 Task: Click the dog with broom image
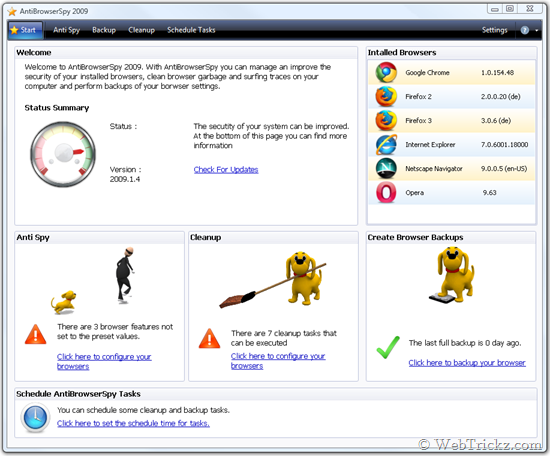coord(273,279)
